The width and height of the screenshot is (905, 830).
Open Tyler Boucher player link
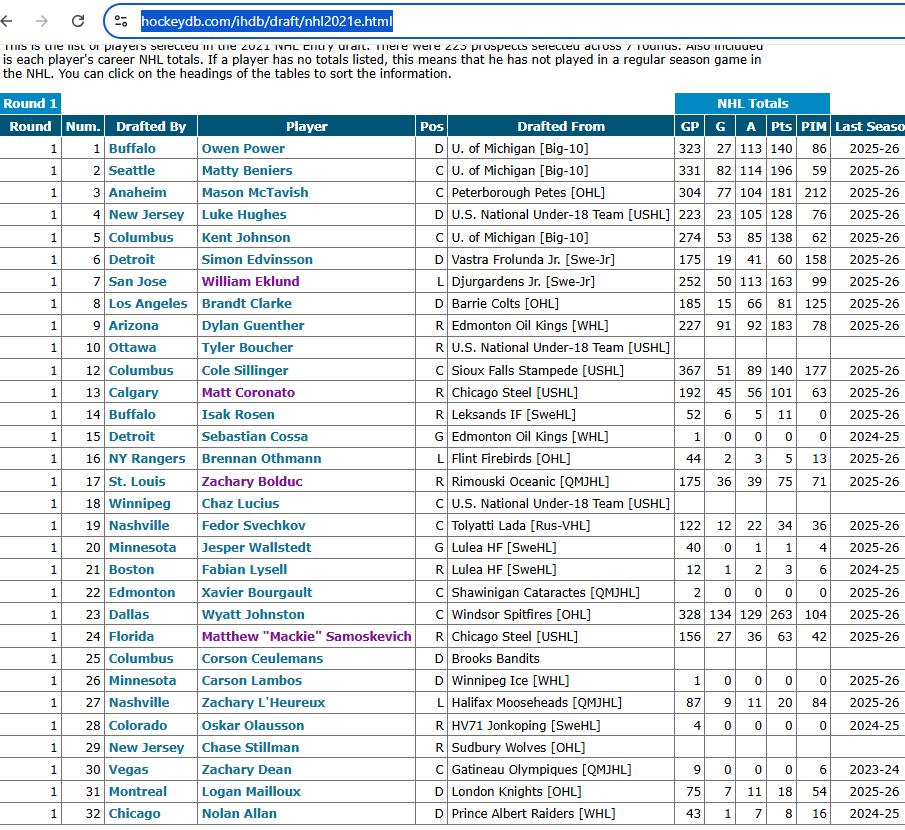click(247, 347)
